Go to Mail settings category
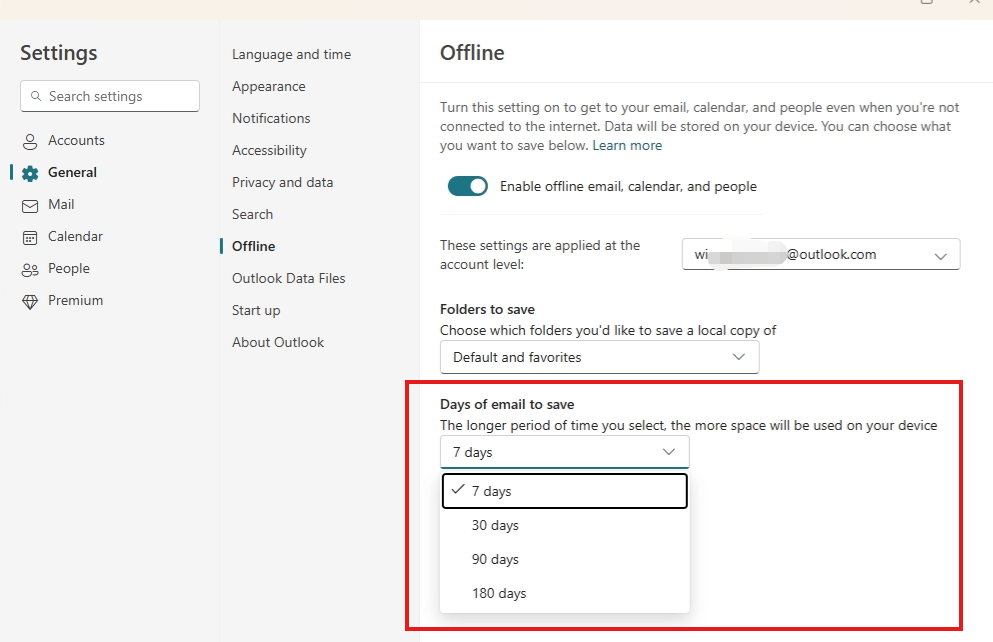This screenshot has height=642, width=993. click(61, 205)
